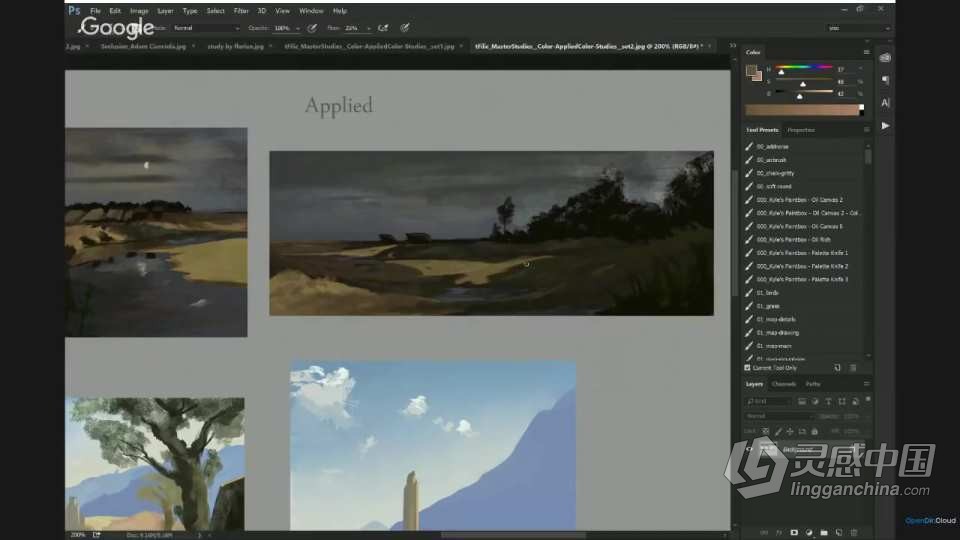The width and height of the screenshot is (960, 540).
Task: Open the Tool Presets panel menu
Action: point(866,130)
